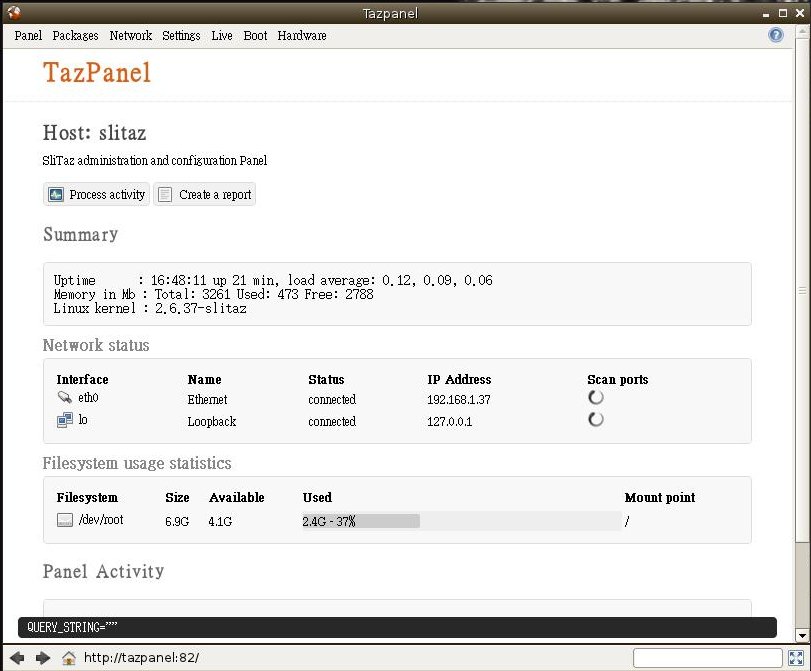Click the filesystem usage progress bar

(461, 521)
